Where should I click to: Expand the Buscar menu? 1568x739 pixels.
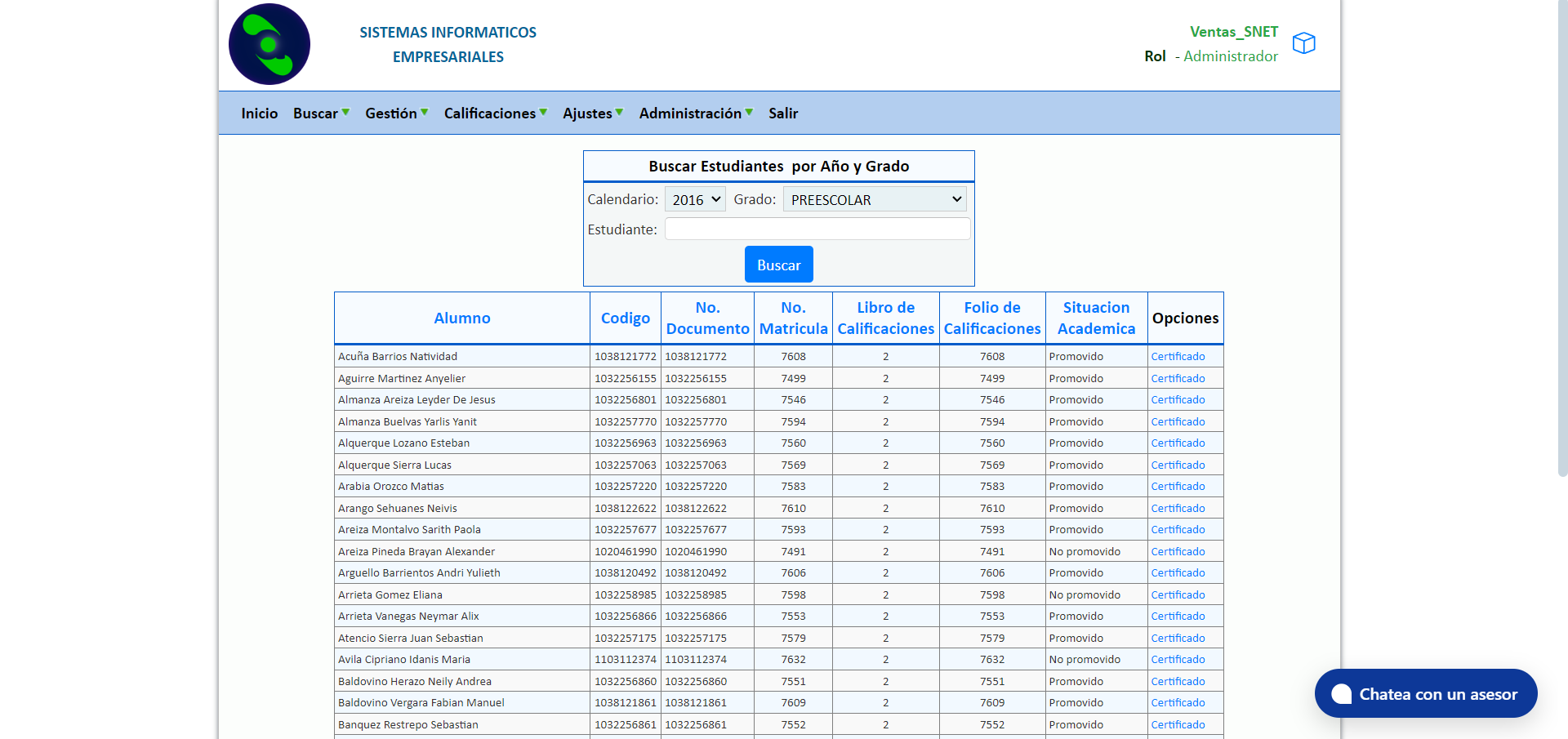321,114
